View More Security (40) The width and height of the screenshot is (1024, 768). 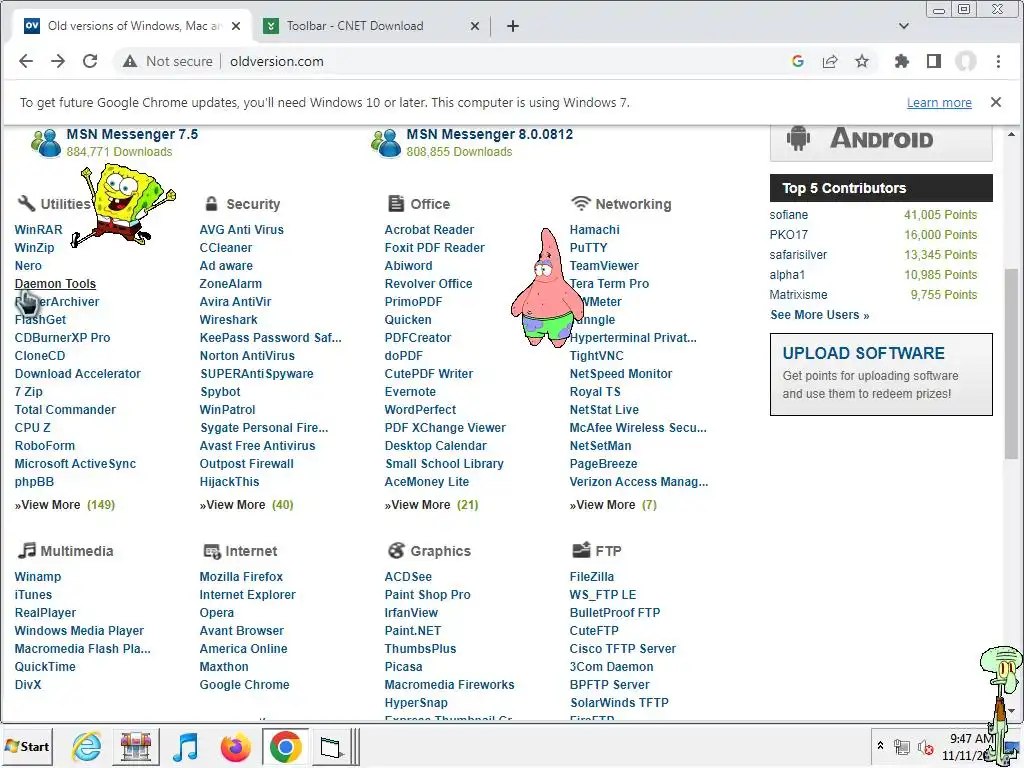coord(246,505)
